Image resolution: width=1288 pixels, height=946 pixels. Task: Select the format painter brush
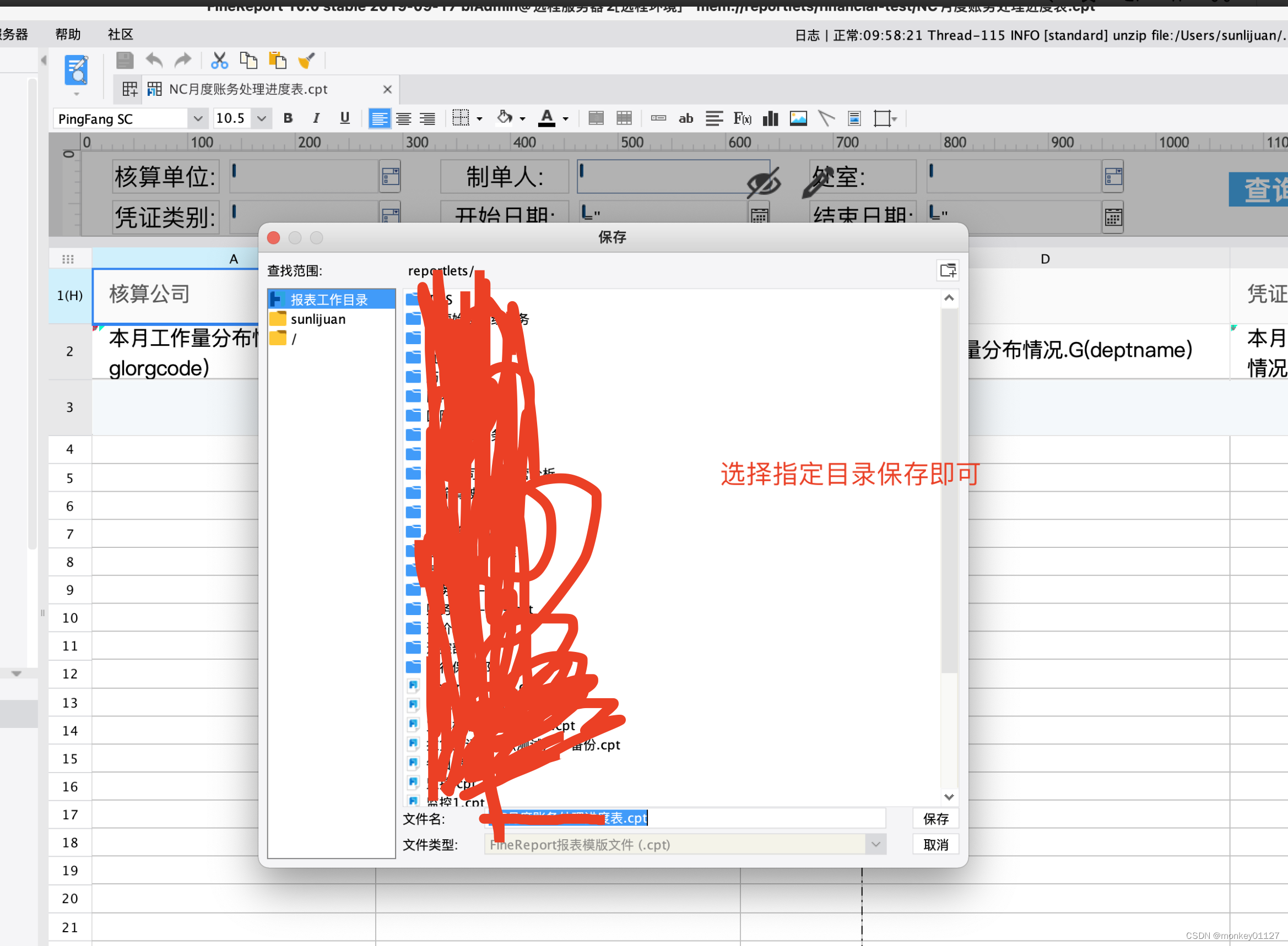[307, 60]
